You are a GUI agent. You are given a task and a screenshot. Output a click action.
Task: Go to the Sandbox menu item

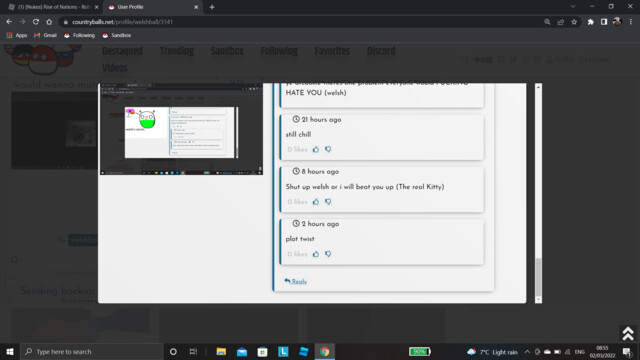click(x=227, y=51)
